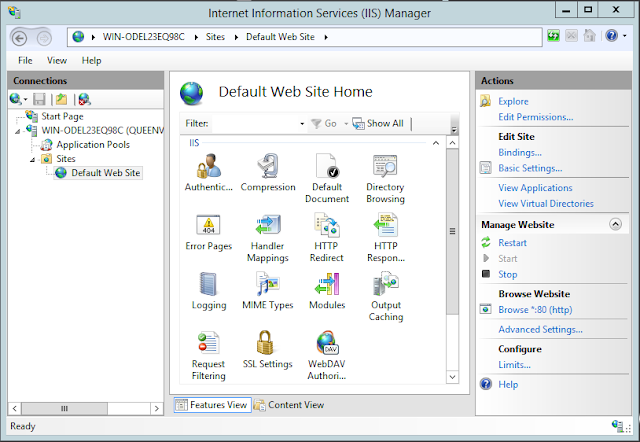Image resolution: width=640 pixels, height=442 pixels.
Task: Open the Error Pages feature
Action: pyautogui.click(x=209, y=232)
